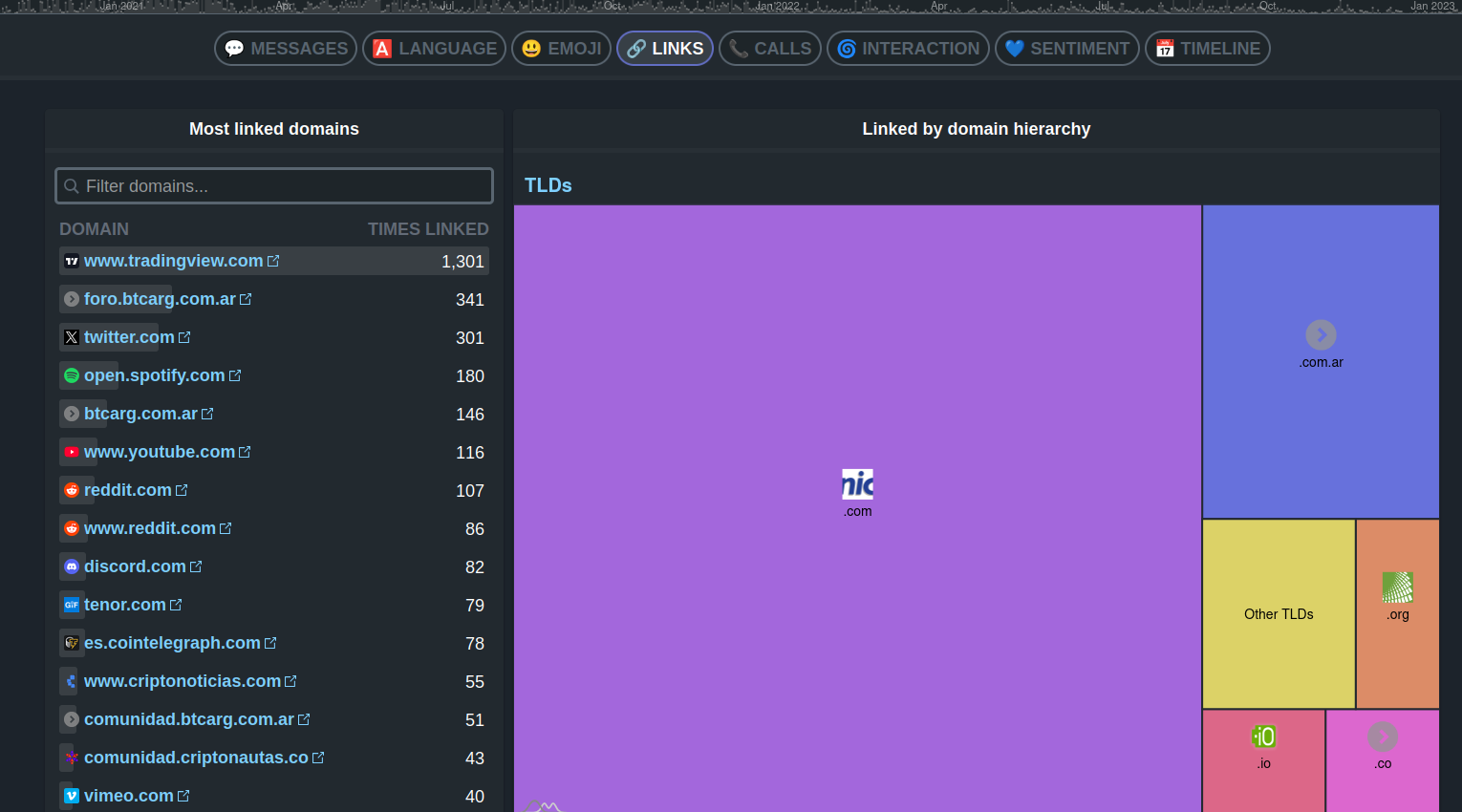Image resolution: width=1462 pixels, height=812 pixels.
Task: Click the tenor.com GIF icon
Action: click(72, 605)
